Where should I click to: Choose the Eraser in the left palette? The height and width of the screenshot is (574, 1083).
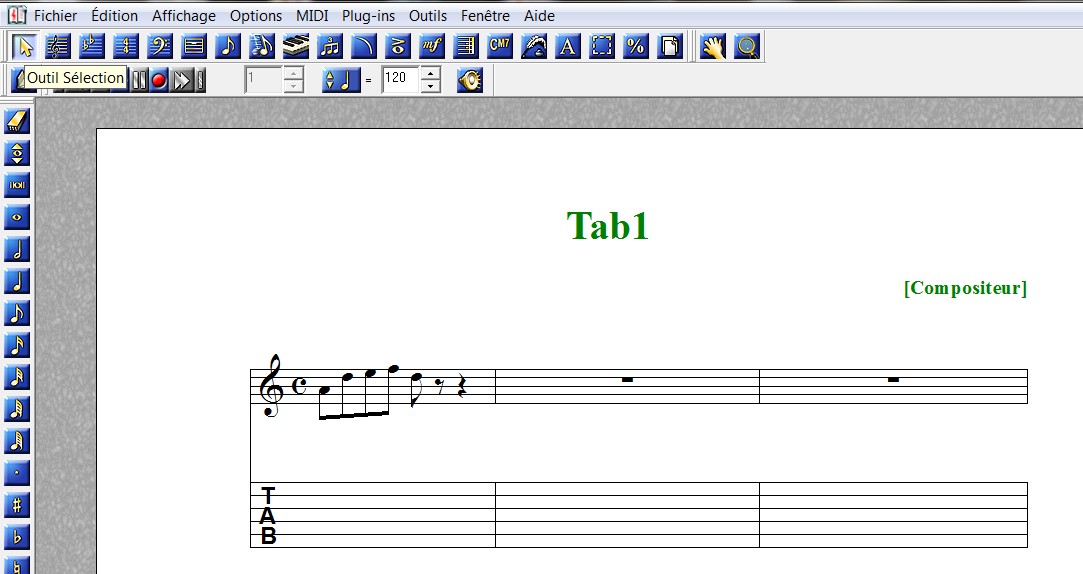click(x=17, y=122)
